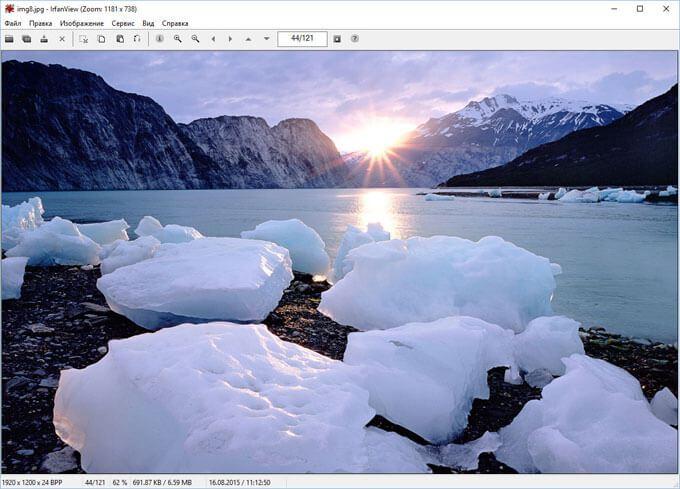Click the Paste toolbar icon

(x=120, y=39)
